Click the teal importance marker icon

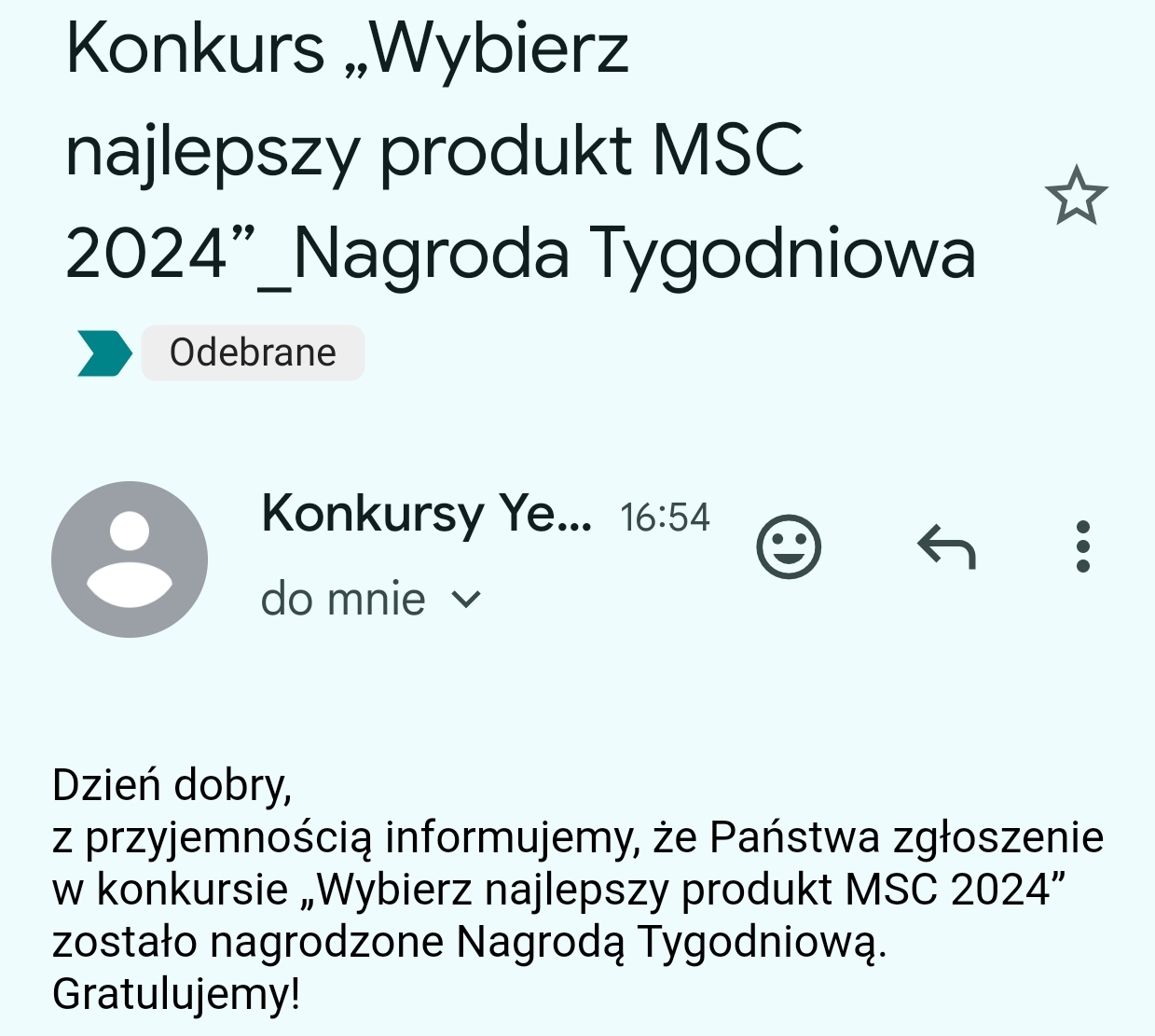tap(103, 353)
